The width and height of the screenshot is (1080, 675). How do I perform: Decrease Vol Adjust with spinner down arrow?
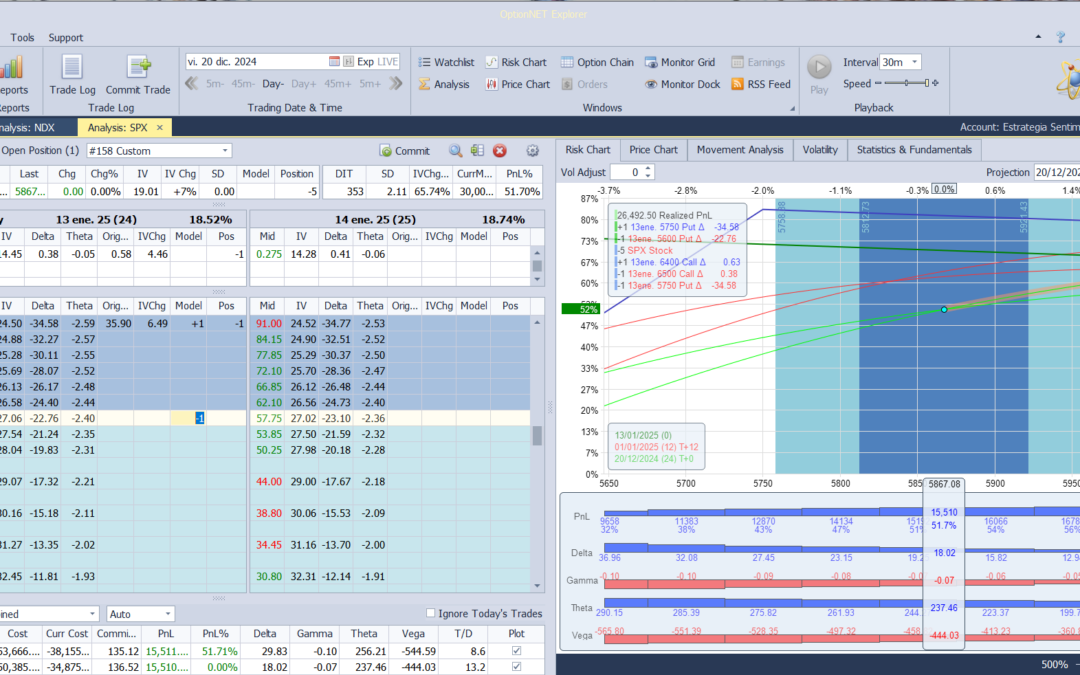coord(648,176)
